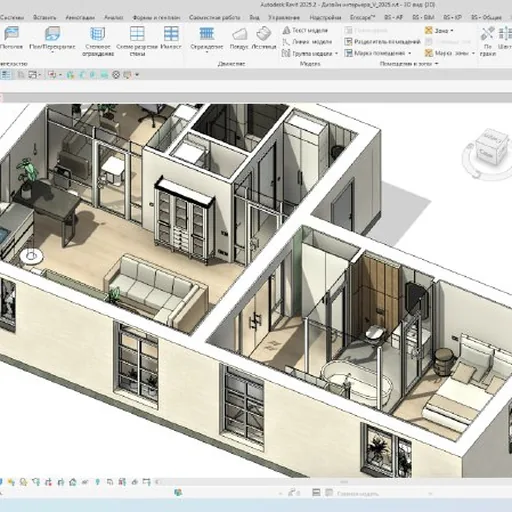Select the Схема разрезки стены grid tool
Viewport: 512px width, 512px height.
(x=137, y=41)
